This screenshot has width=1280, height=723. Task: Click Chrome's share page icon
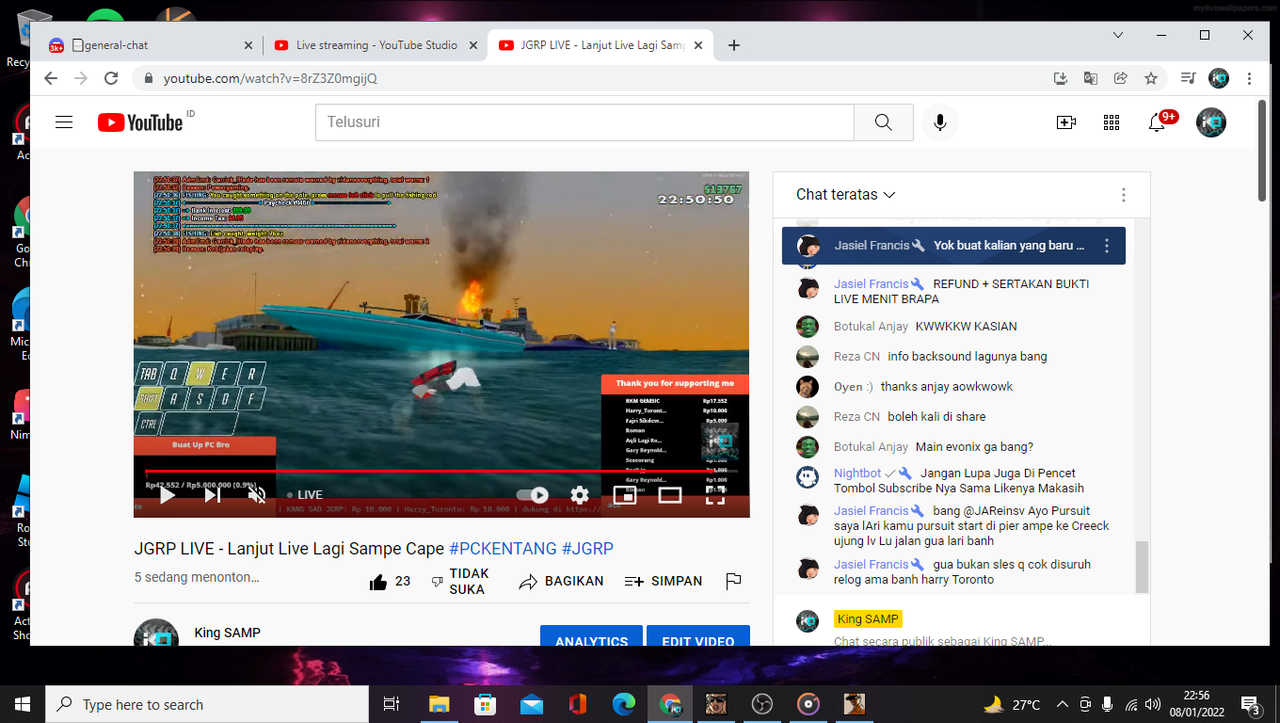[1121, 78]
